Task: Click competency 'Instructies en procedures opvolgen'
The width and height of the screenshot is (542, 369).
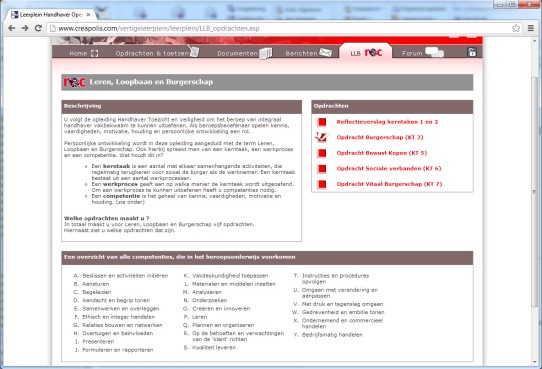Action: 335,278
